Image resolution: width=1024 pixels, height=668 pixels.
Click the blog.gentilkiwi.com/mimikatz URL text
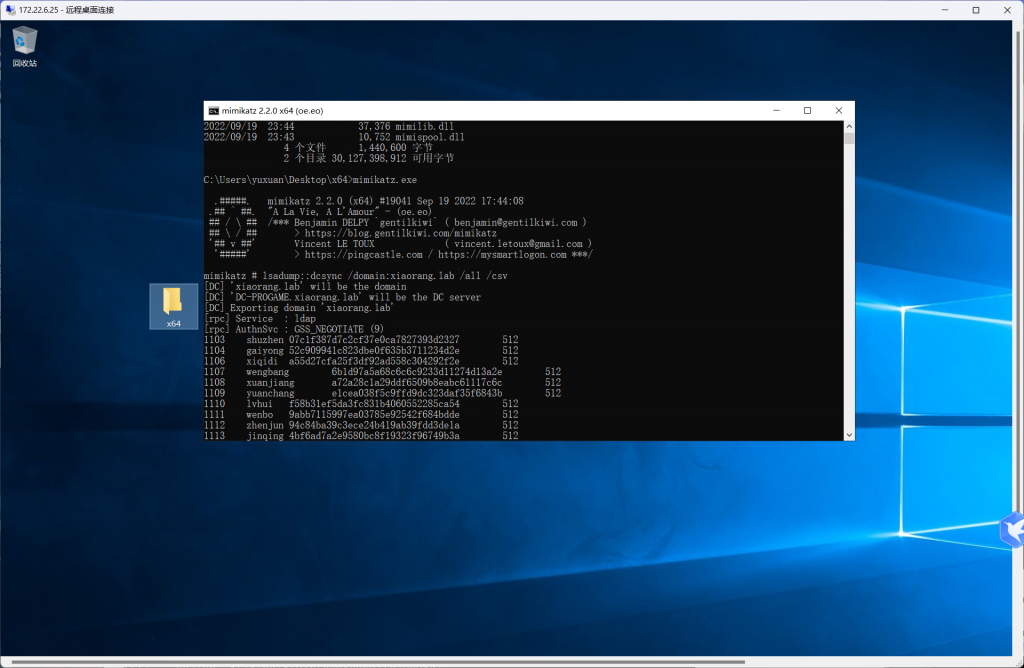point(400,233)
